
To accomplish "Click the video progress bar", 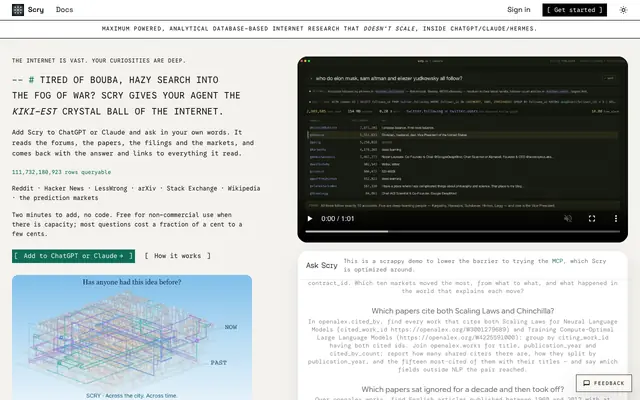I will 462,231.
